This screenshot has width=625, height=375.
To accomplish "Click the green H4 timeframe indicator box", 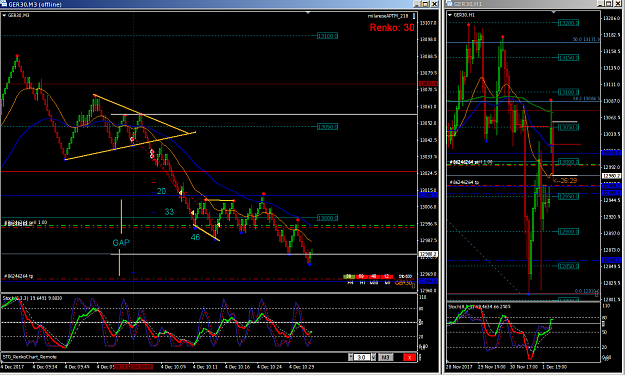I will [349, 277].
